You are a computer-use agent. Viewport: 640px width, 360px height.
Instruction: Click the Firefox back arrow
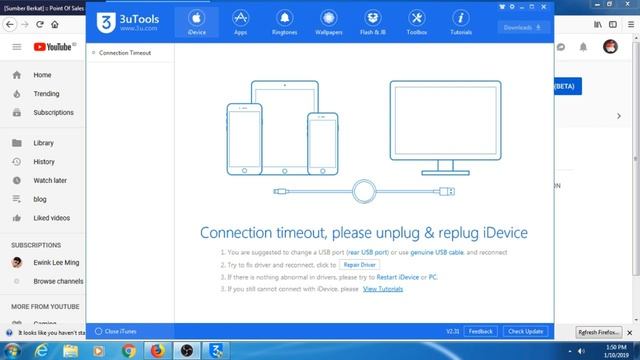pos(10,24)
